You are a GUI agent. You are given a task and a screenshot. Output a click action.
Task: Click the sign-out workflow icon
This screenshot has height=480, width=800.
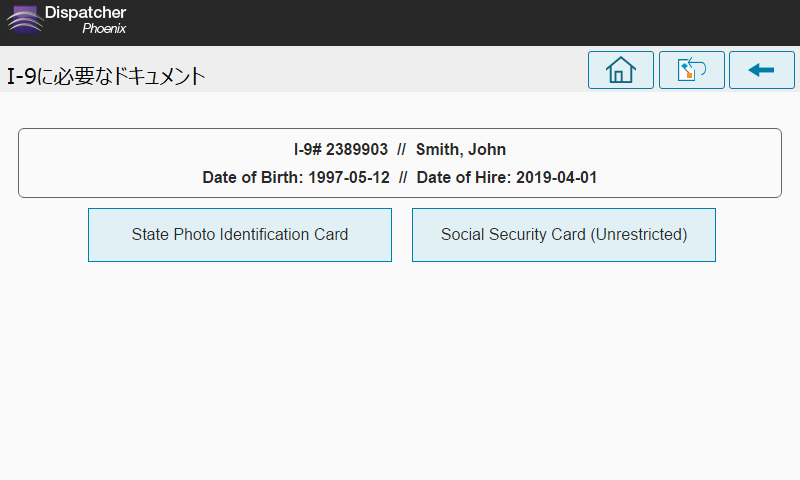click(x=691, y=70)
